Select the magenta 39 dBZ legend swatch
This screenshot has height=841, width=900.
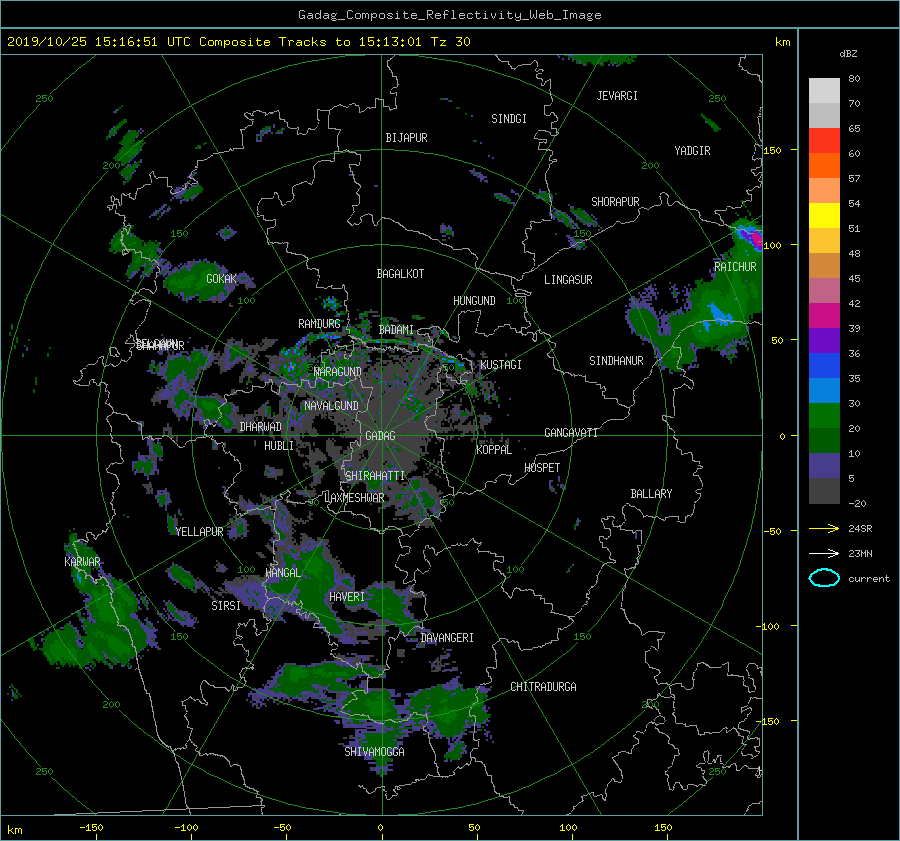(824, 315)
